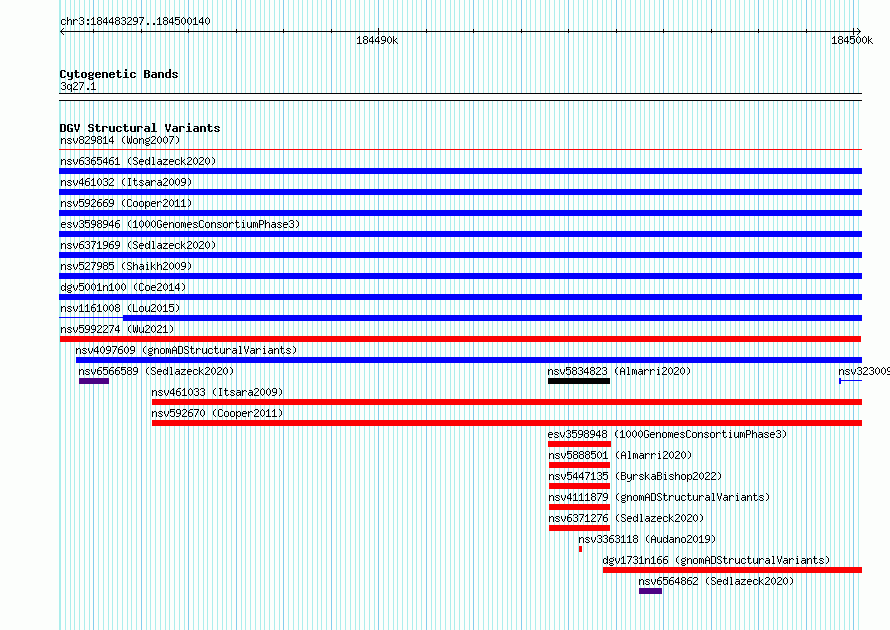Click the purple nsv6564862 feature bar
Viewport: 890px width, 630px height.
point(650,591)
